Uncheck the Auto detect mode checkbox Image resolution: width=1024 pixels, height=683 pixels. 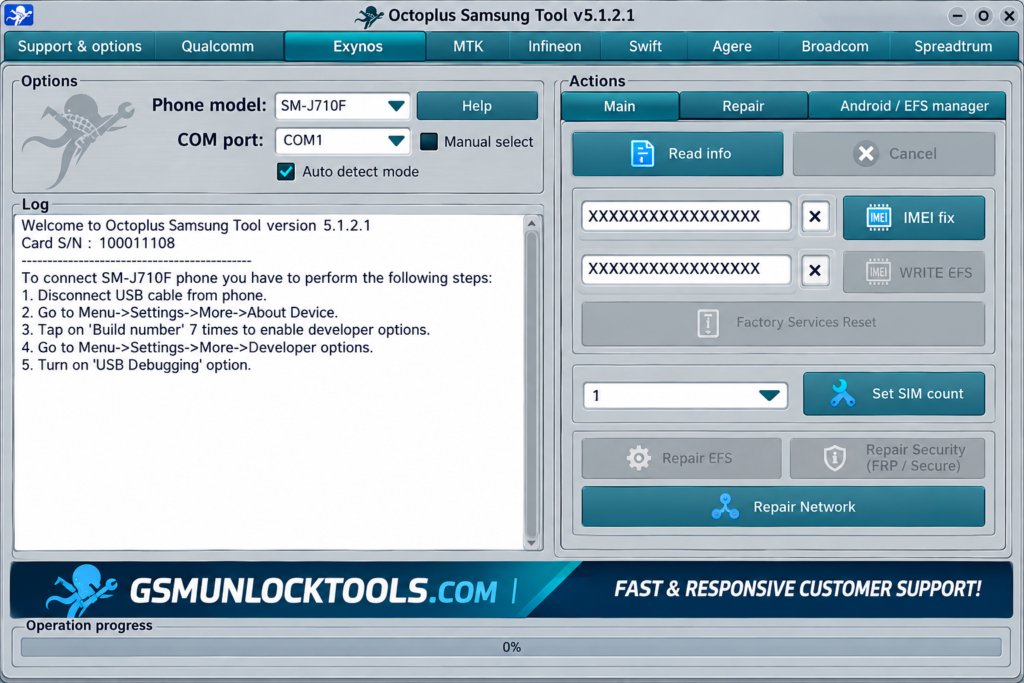click(285, 172)
